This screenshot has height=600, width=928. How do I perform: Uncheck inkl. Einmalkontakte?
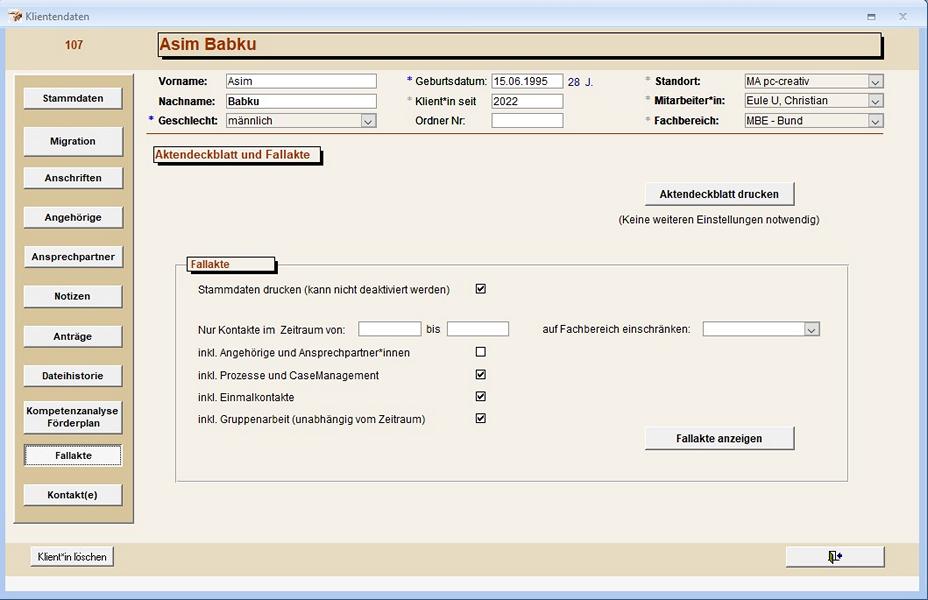pyautogui.click(x=480, y=396)
